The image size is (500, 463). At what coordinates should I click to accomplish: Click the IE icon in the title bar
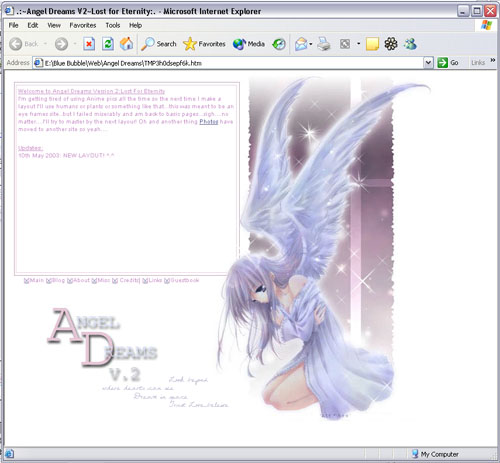(9, 11)
